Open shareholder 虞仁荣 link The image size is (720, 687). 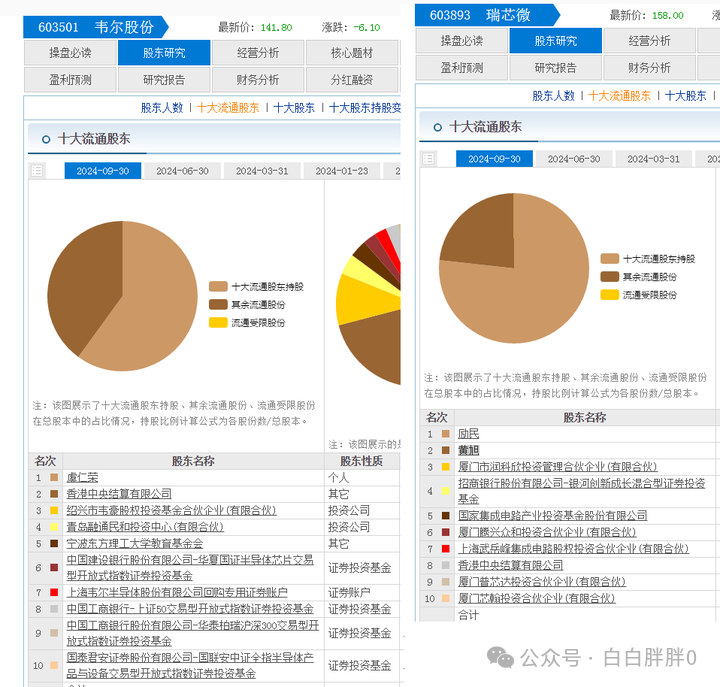(x=82, y=478)
